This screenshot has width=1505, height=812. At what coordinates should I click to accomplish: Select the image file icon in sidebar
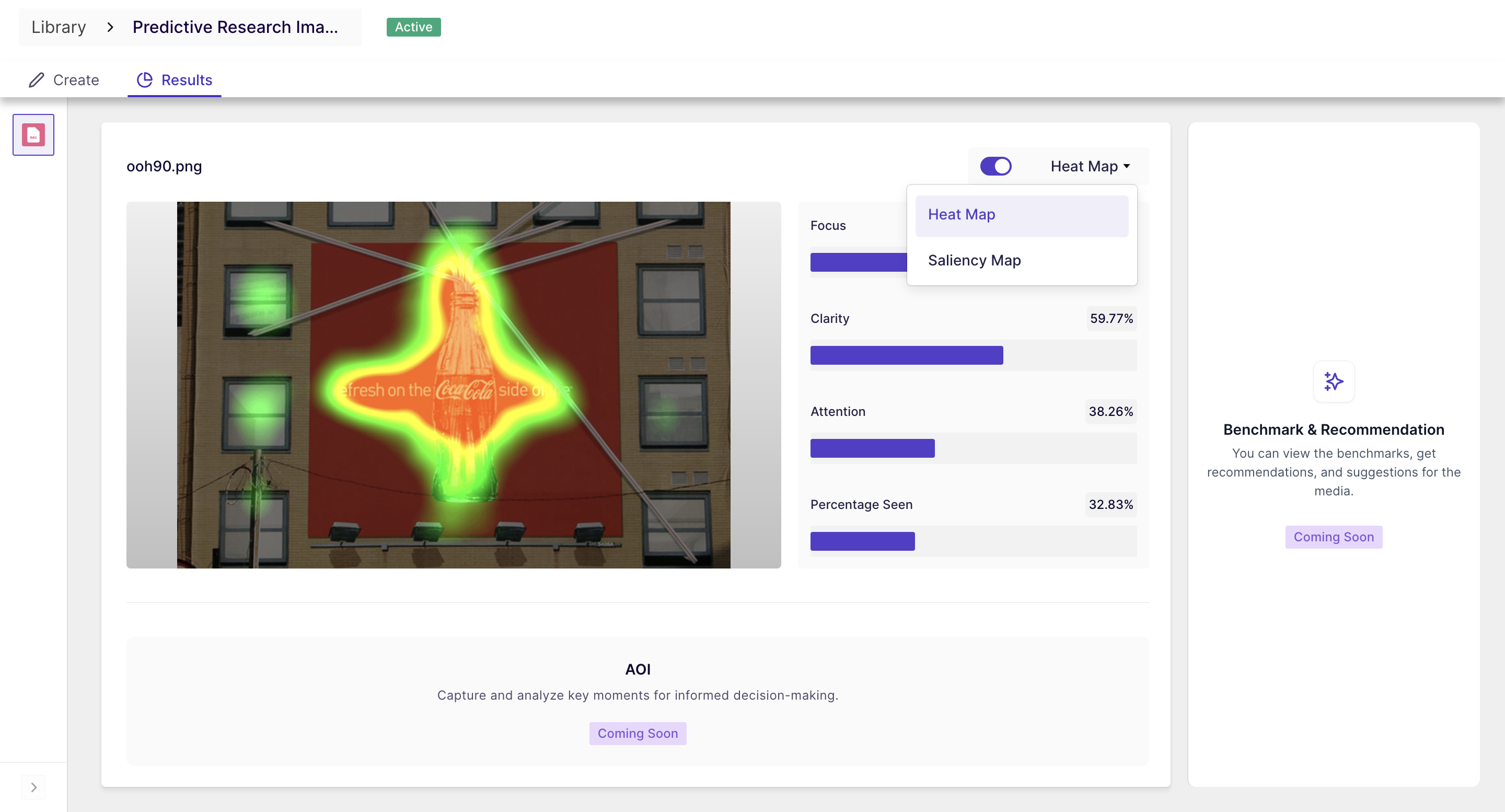click(33, 135)
